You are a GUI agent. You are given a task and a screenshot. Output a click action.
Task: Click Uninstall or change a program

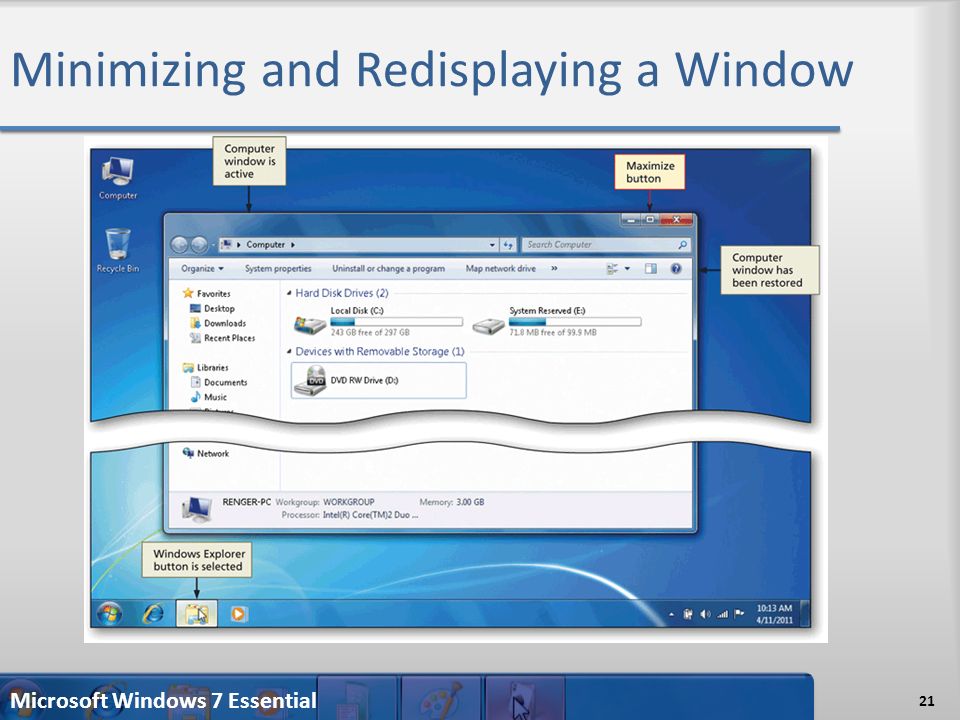coord(388,269)
